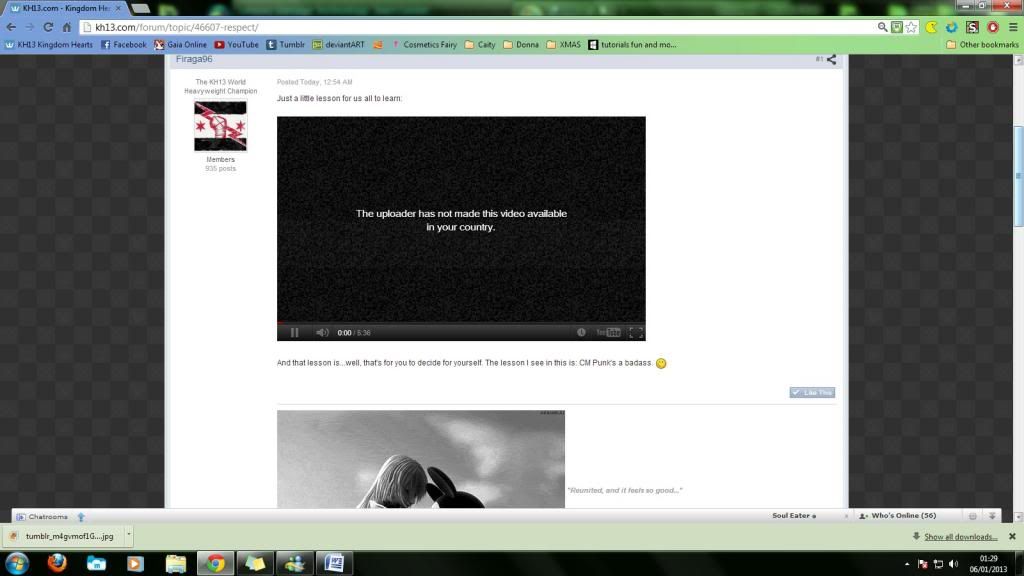The width and height of the screenshot is (1024, 576).
Task: Pause the embedded YouTube video
Action: pos(294,333)
